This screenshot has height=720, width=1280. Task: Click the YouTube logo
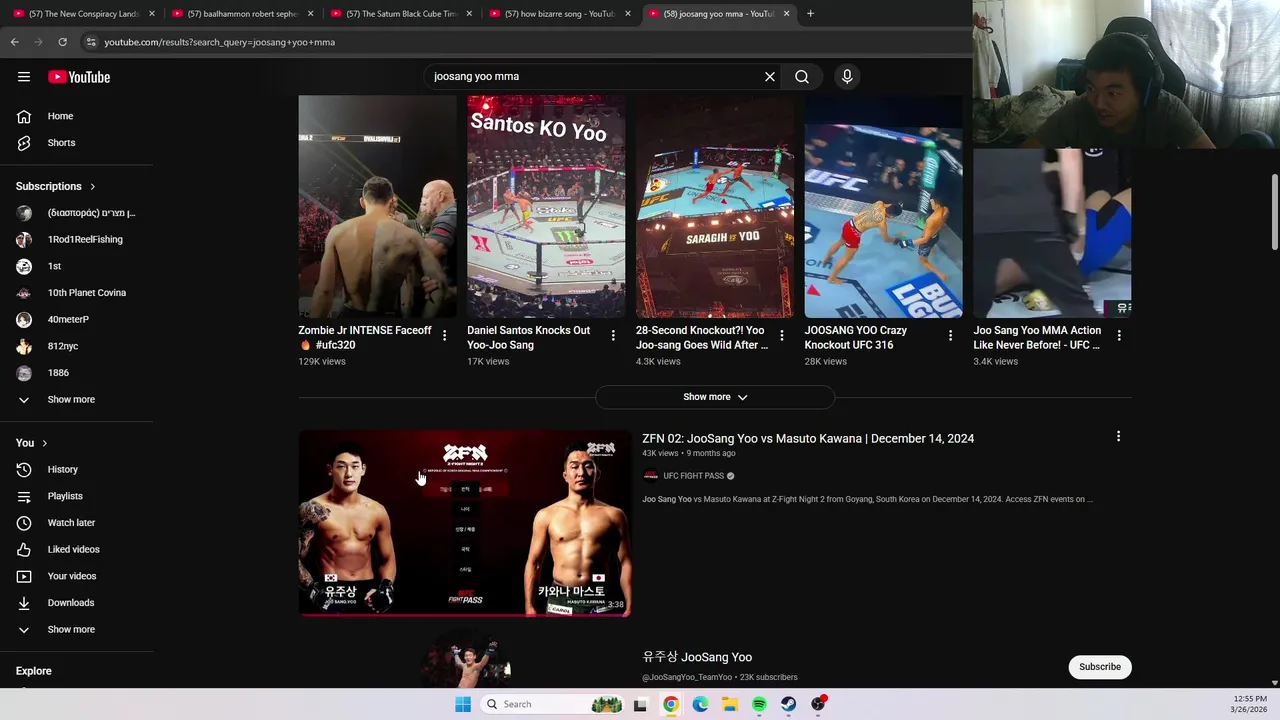[79, 77]
